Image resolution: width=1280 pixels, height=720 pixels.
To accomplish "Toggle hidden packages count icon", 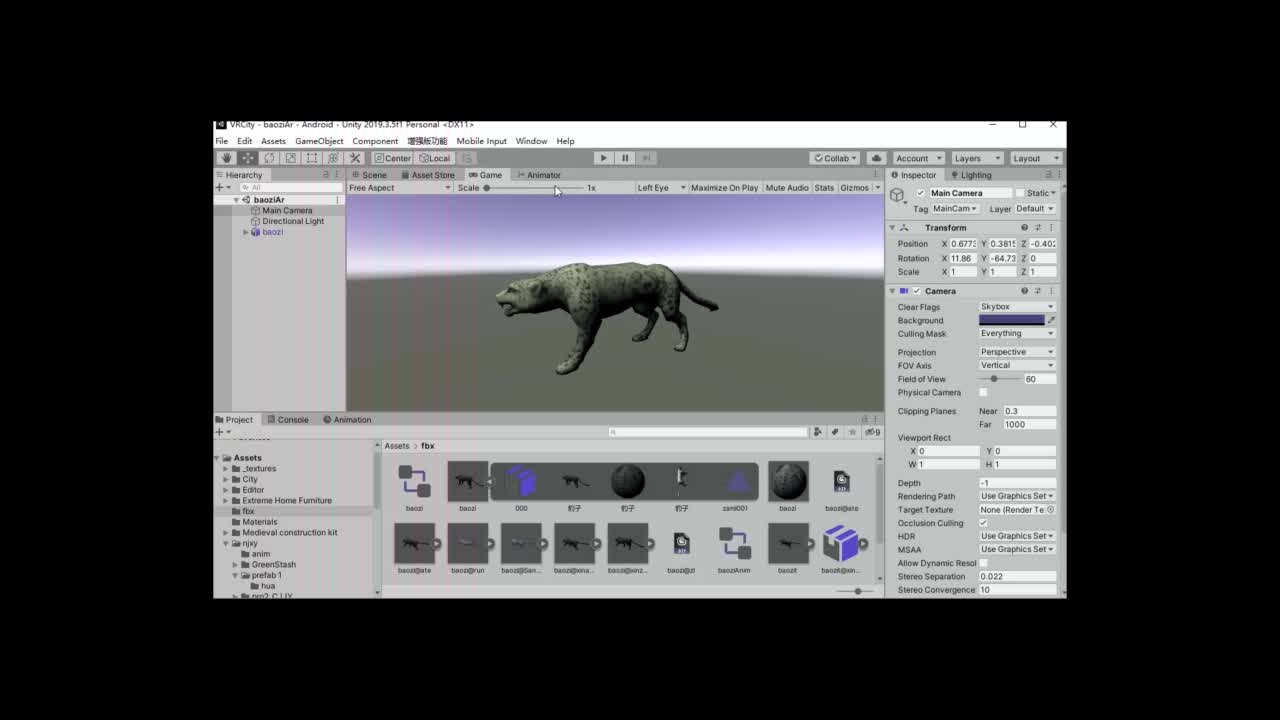I will tap(872, 432).
